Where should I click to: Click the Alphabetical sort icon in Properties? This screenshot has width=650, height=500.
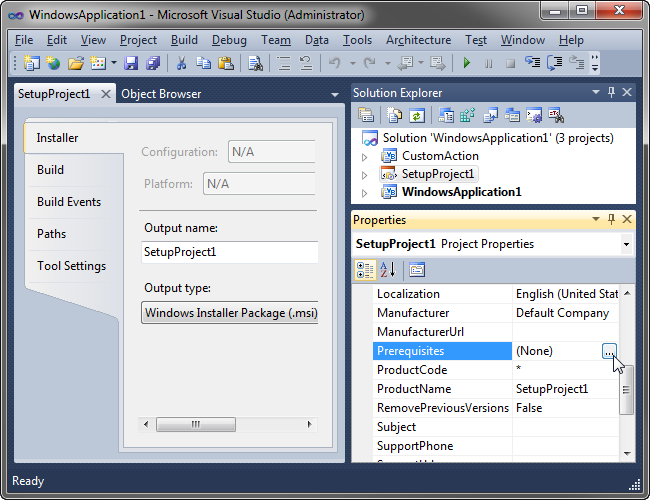tap(388, 270)
